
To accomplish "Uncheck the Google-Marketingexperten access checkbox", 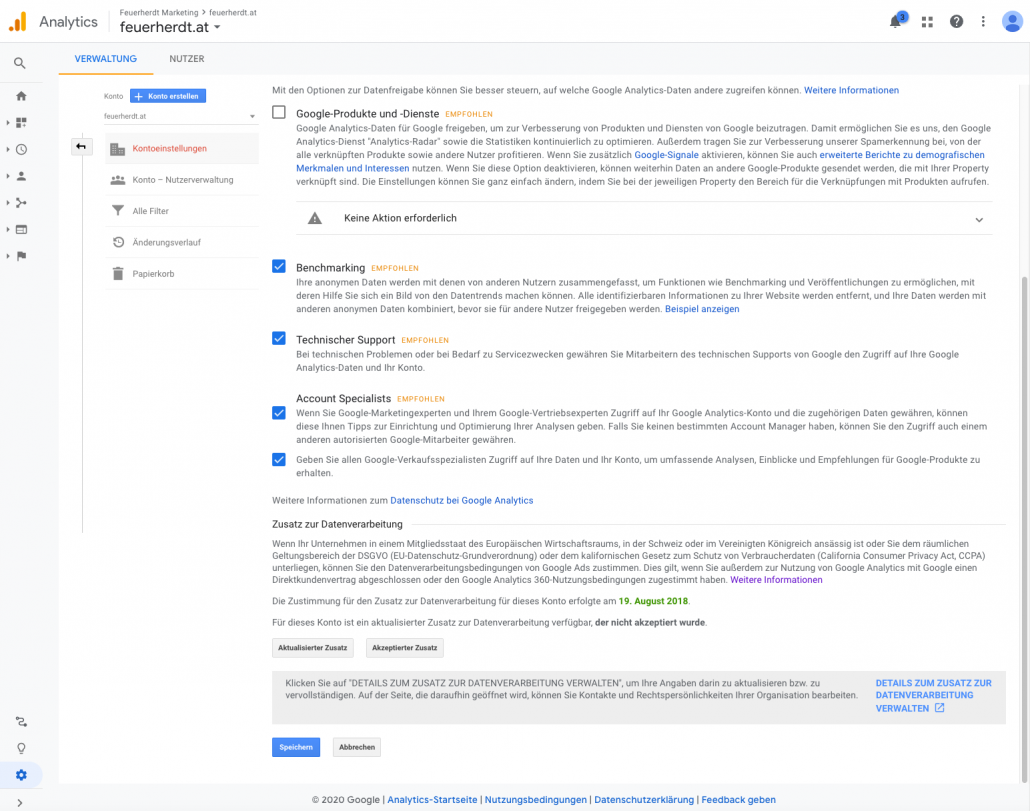I will point(279,413).
